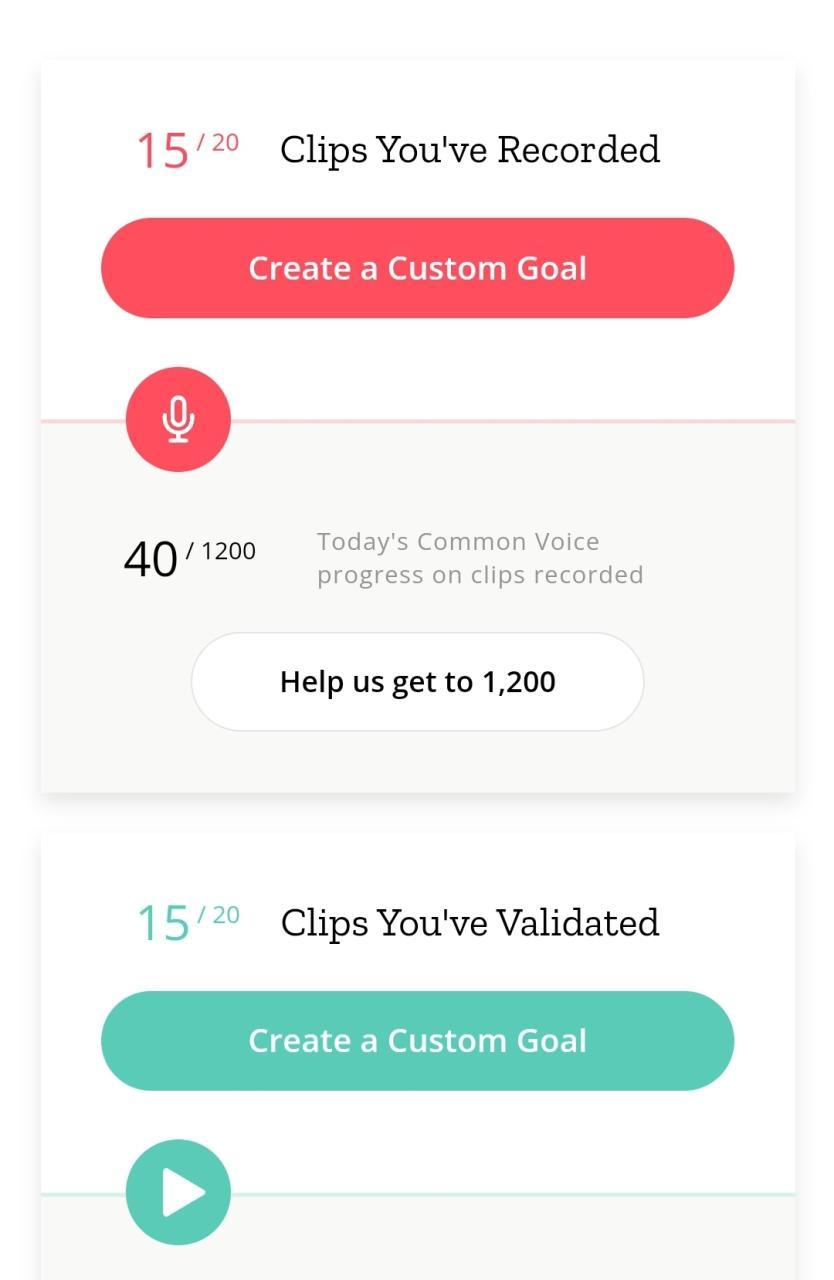Tap the green Create a Custom Goal button
Viewport: 834px width, 1280px height.
[417, 1041]
